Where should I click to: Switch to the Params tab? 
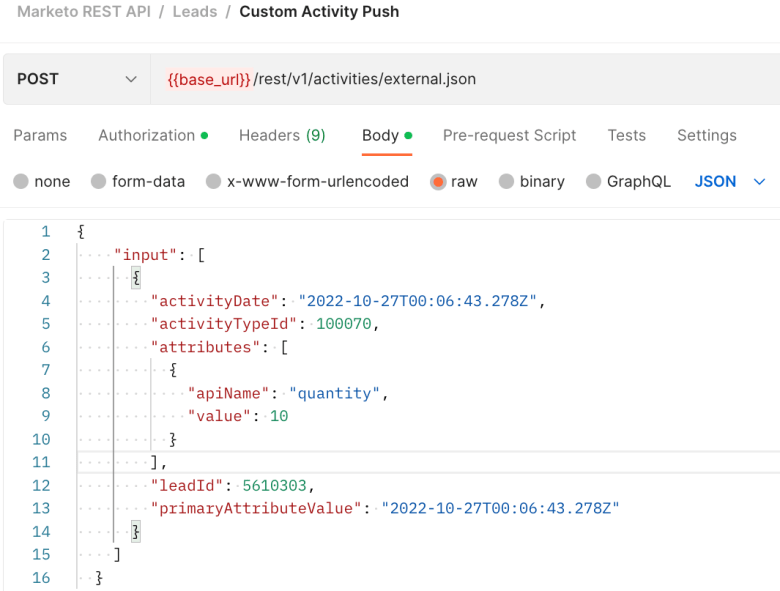point(40,135)
